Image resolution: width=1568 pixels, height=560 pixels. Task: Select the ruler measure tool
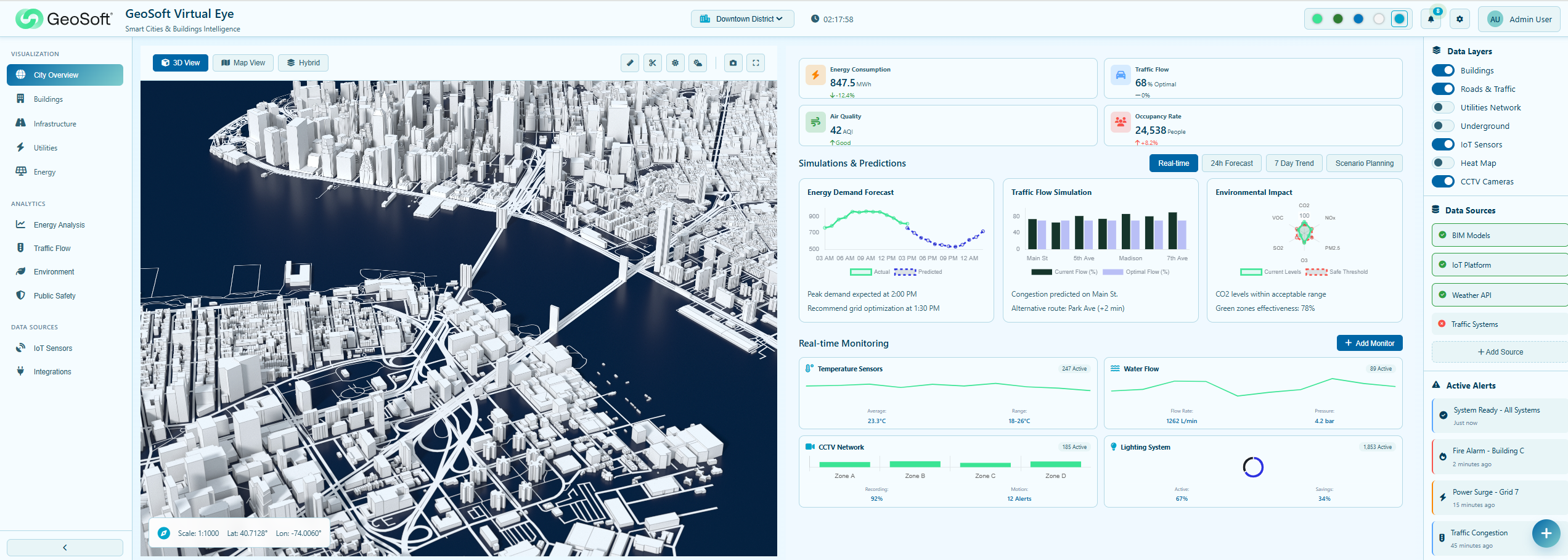pos(629,63)
